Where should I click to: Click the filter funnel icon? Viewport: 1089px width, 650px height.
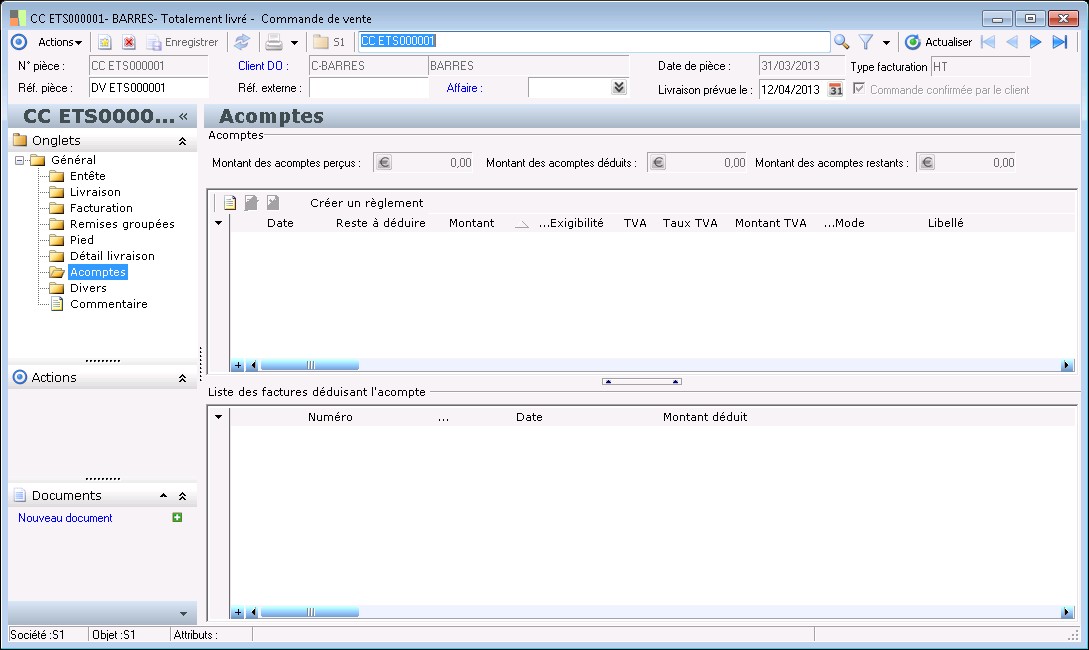pyautogui.click(x=866, y=42)
